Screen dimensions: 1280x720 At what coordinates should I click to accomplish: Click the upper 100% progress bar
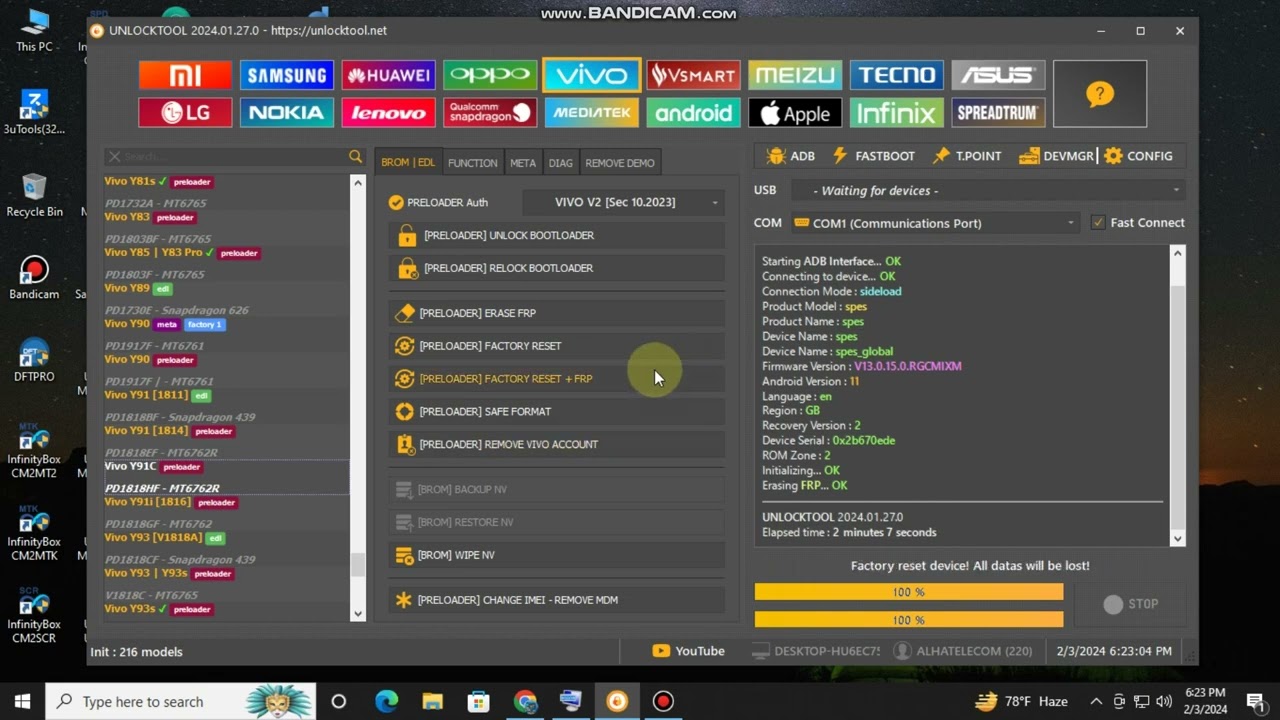(909, 592)
